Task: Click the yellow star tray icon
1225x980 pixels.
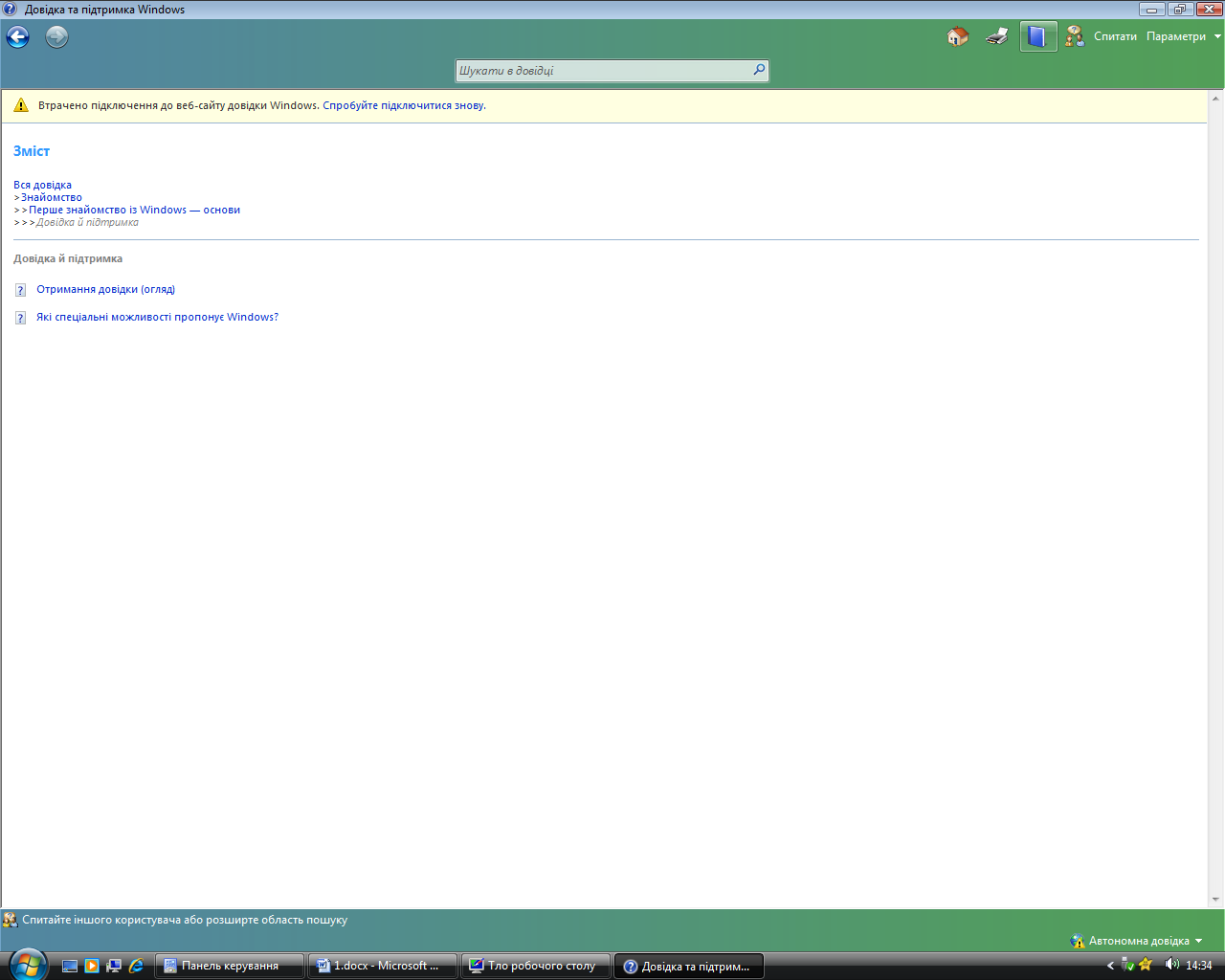Action: pos(1145,965)
